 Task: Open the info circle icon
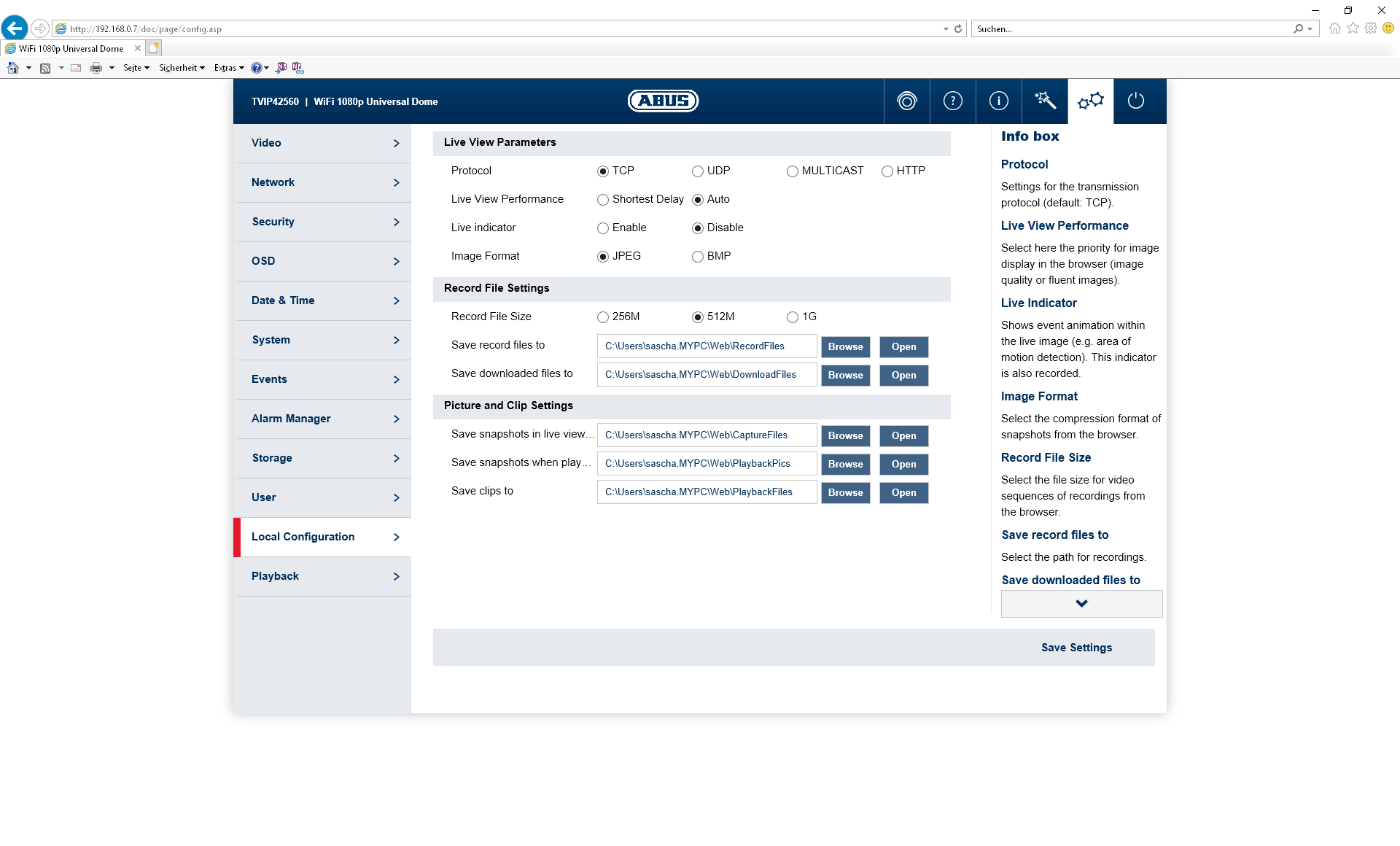[998, 101]
